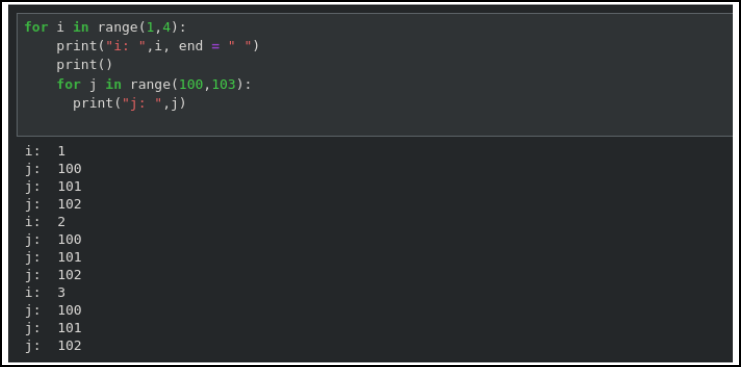741x367 pixels.
Task: Click the 'for' keyword on first line
Action: [36, 27]
